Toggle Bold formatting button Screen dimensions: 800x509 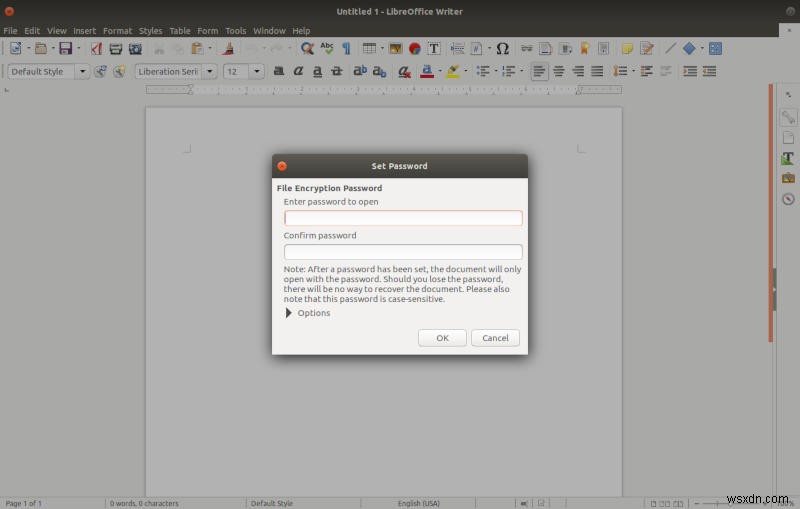[279, 71]
